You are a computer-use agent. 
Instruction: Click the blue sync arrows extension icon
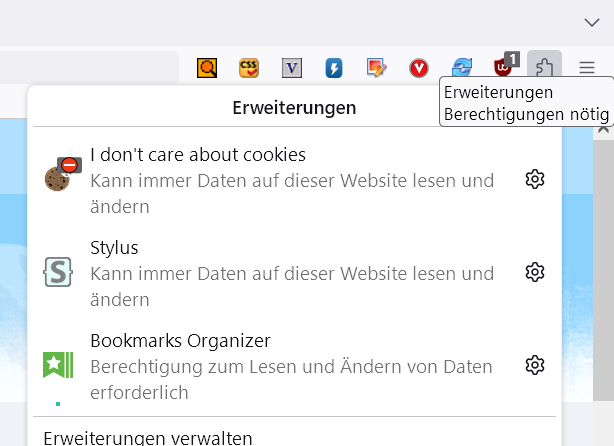coord(461,68)
